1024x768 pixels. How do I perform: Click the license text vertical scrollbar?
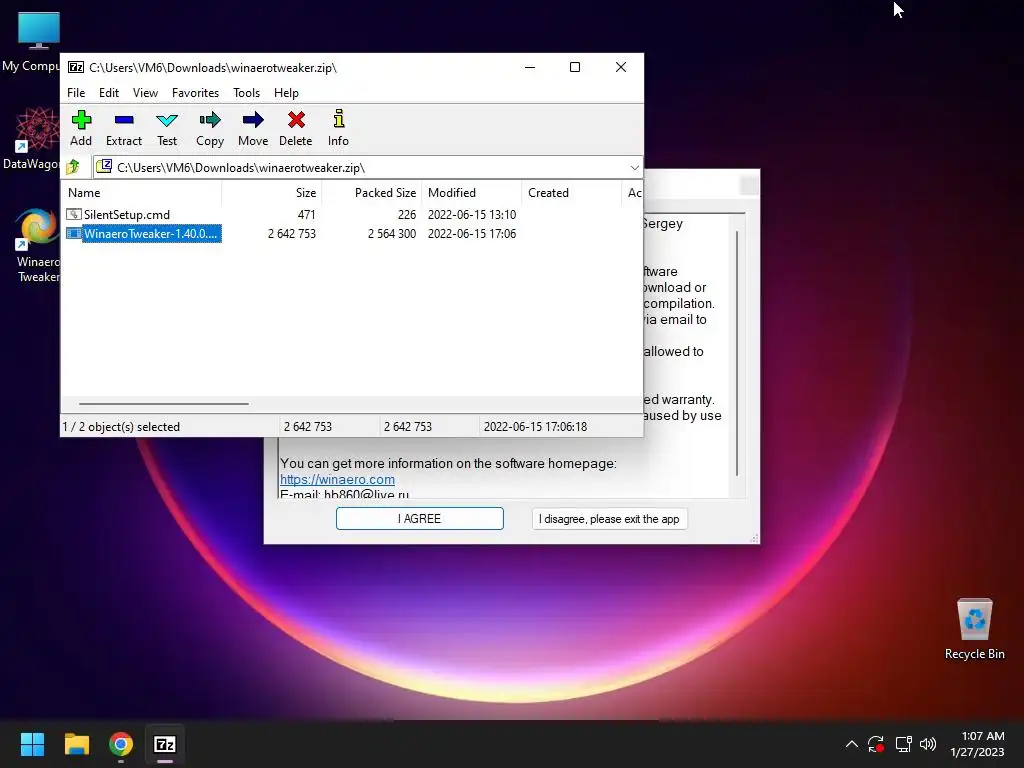(737, 353)
